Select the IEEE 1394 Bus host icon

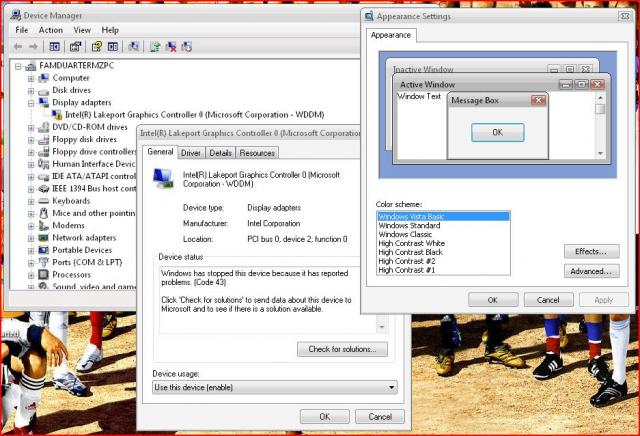coord(43,189)
